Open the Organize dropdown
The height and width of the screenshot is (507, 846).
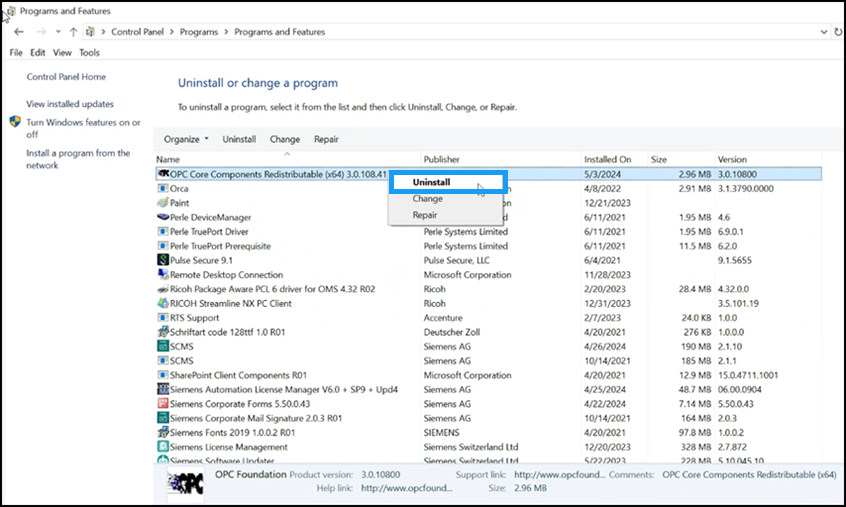point(185,140)
